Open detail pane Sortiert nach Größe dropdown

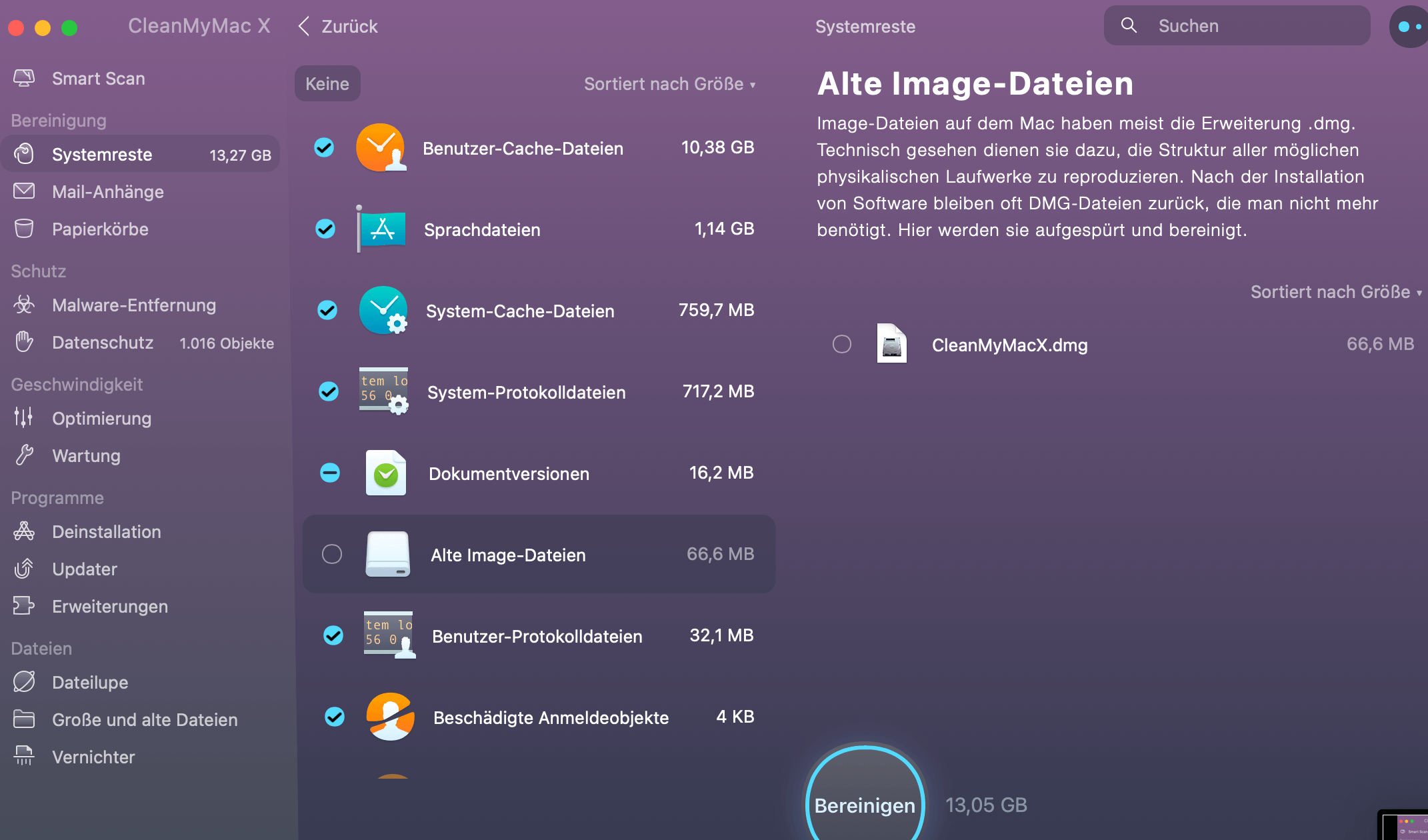click(1337, 292)
